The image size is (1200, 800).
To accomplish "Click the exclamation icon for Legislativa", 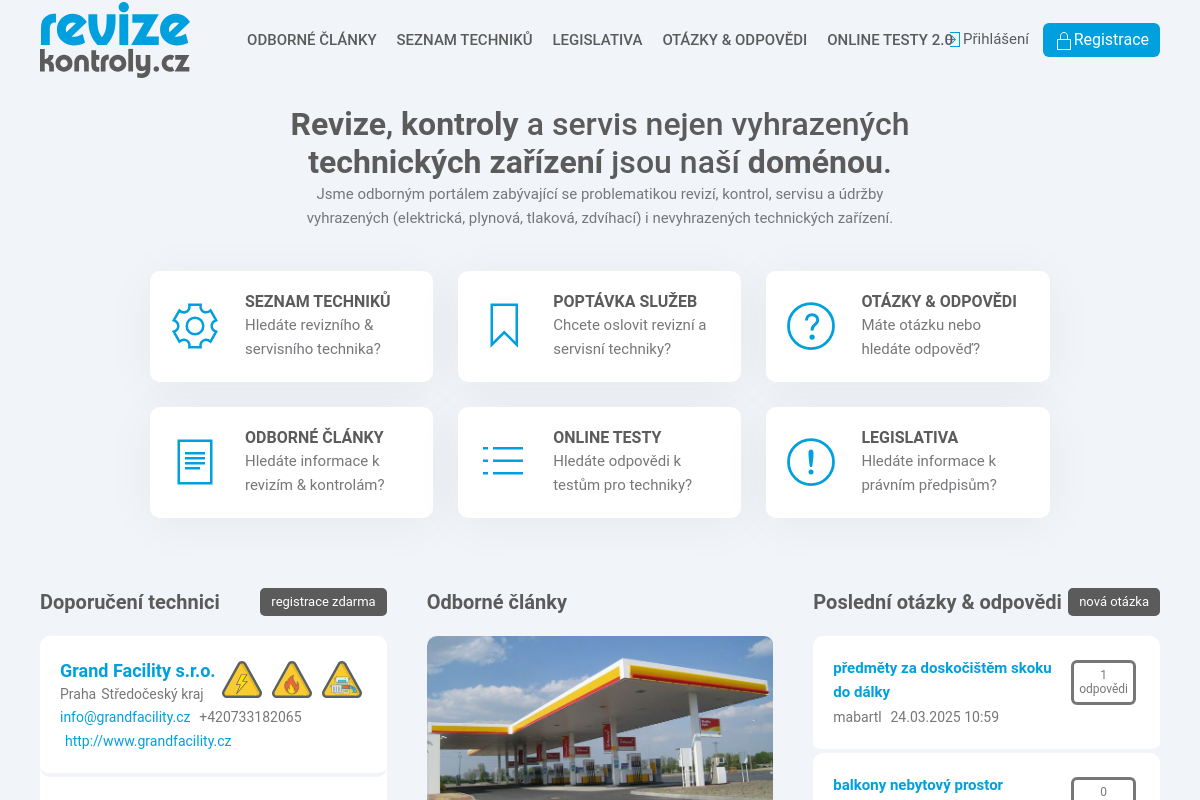I will 811,462.
